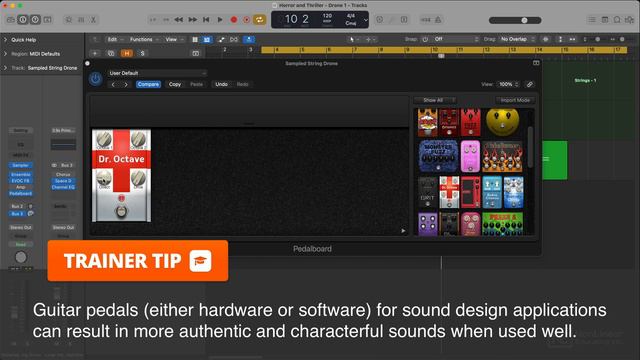Click the 4/4 time signature display
640x360 pixels.
pos(351,16)
